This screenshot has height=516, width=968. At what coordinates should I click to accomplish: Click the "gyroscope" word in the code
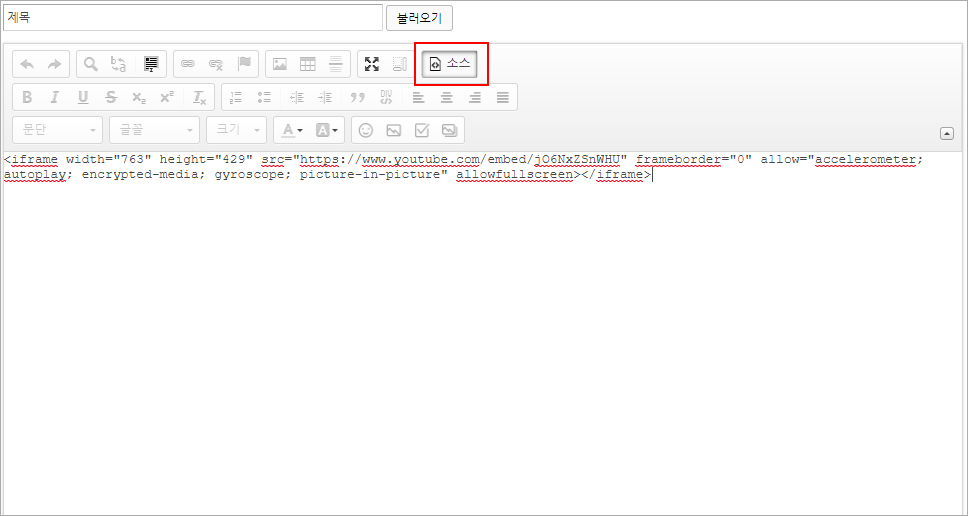point(249,175)
